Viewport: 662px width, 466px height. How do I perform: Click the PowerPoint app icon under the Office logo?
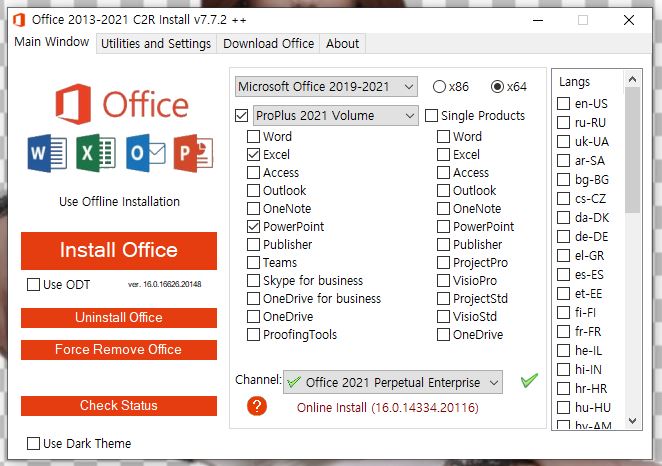pos(193,153)
